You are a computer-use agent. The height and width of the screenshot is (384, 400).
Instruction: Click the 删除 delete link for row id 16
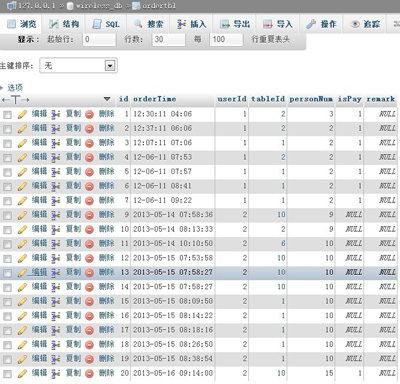tap(107, 315)
